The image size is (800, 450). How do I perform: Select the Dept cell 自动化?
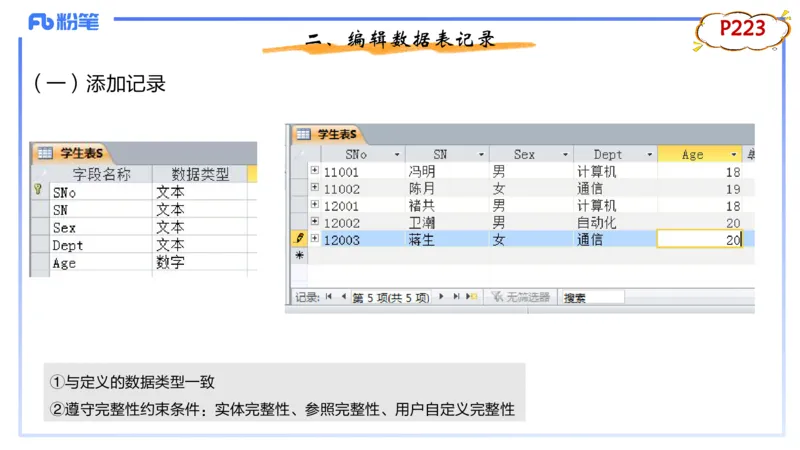615,222
